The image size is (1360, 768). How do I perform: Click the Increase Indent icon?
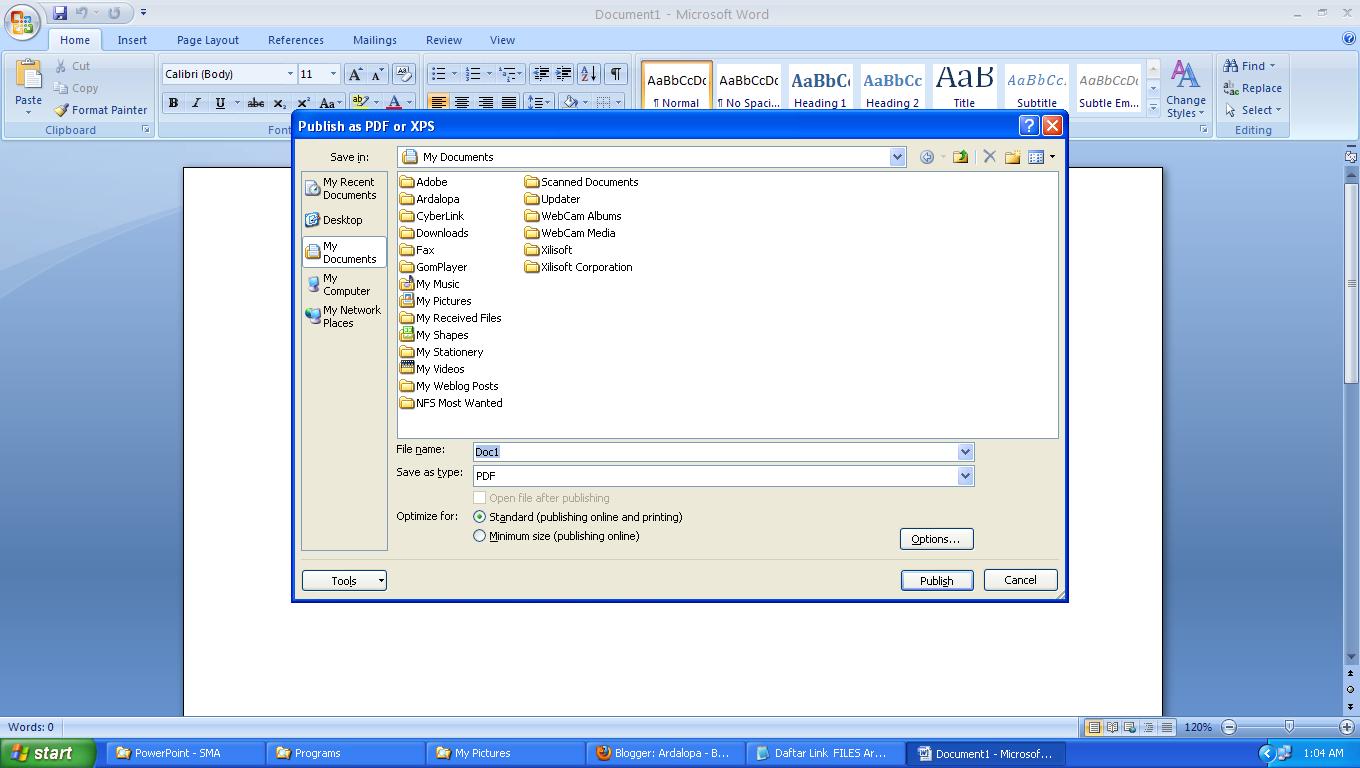[x=563, y=74]
